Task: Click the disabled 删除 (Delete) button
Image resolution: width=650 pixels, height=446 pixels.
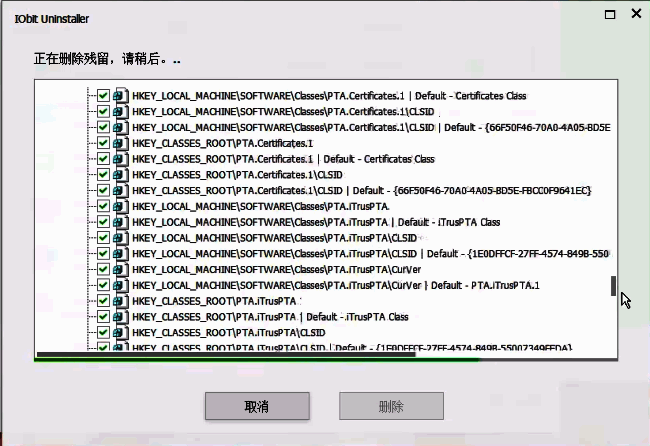Action: click(x=391, y=406)
